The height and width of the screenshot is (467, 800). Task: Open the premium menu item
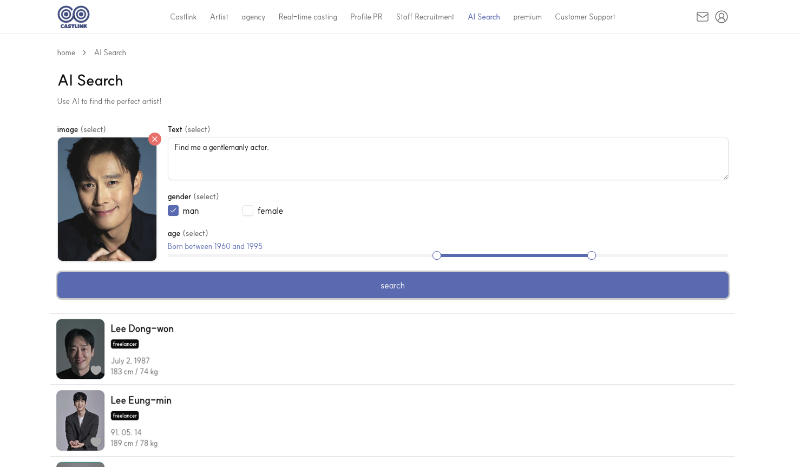[527, 17]
